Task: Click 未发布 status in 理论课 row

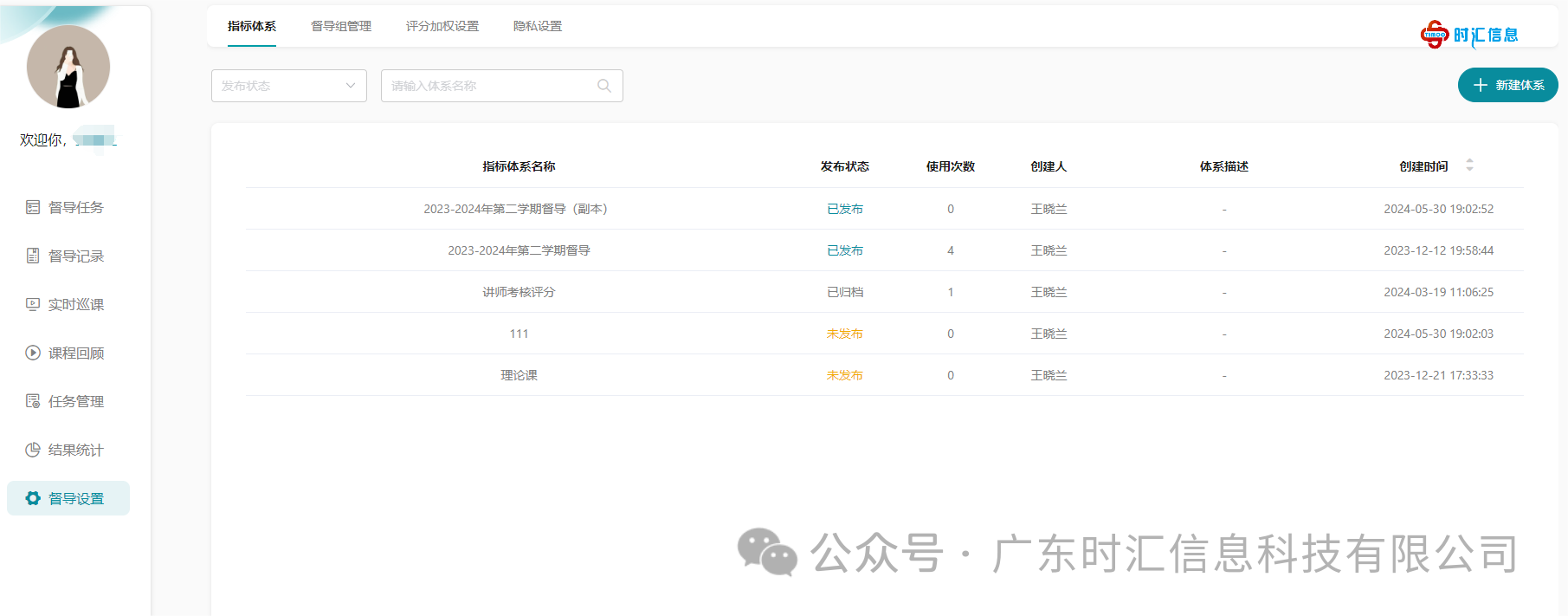Action: (x=845, y=375)
